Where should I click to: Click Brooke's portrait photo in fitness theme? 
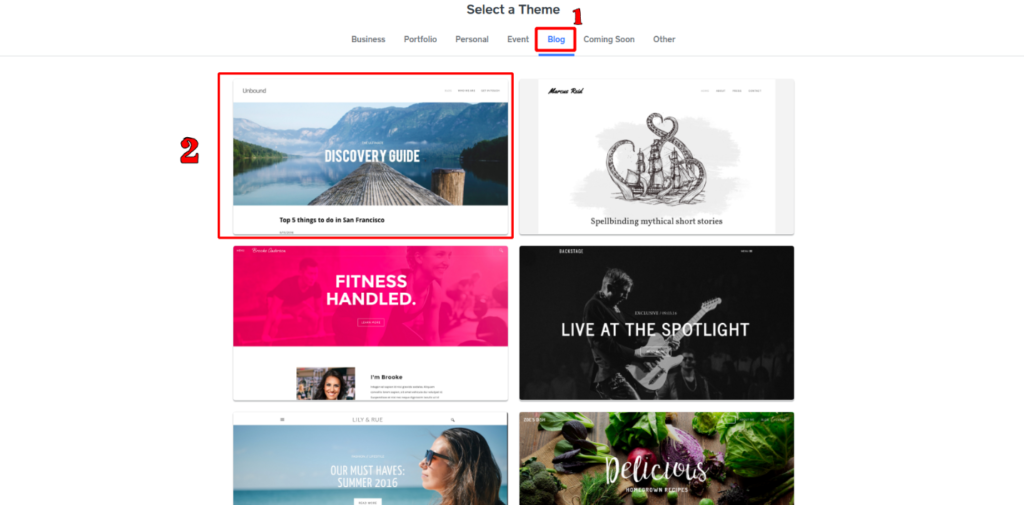click(326, 383)
